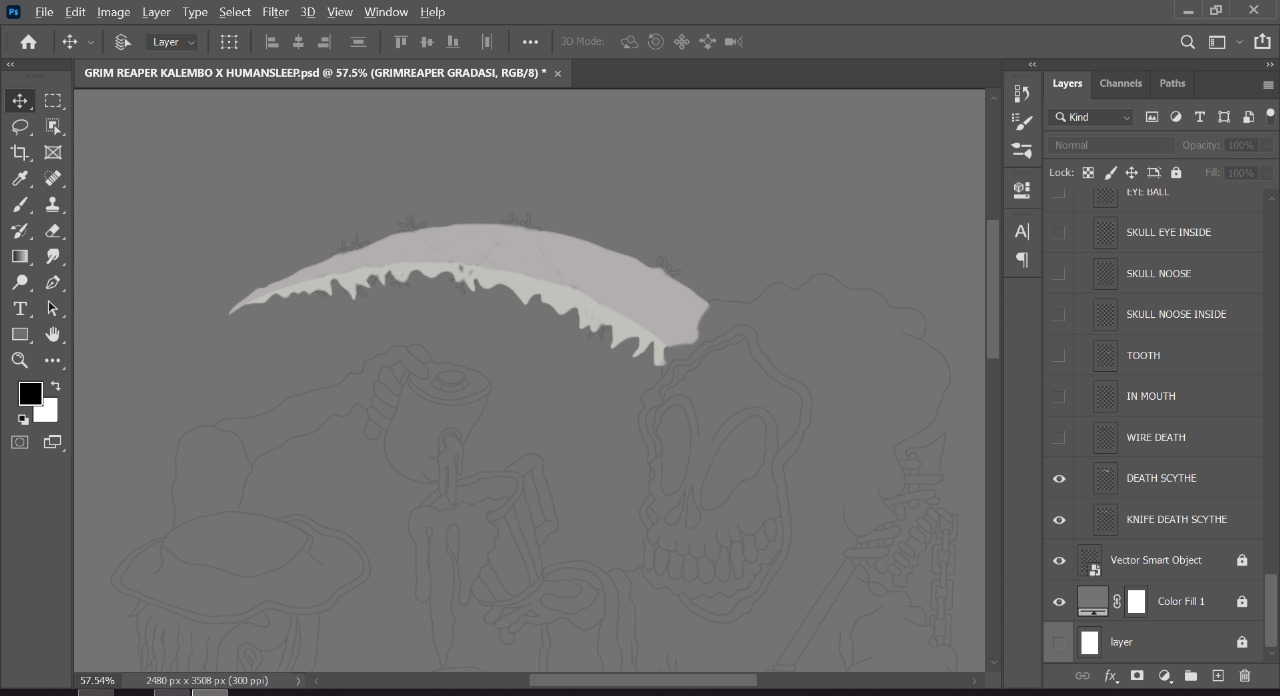Click the background white color swatch
Image resolution: width=1280 pixels, height=696 pixels.
[x=49, y=412]
